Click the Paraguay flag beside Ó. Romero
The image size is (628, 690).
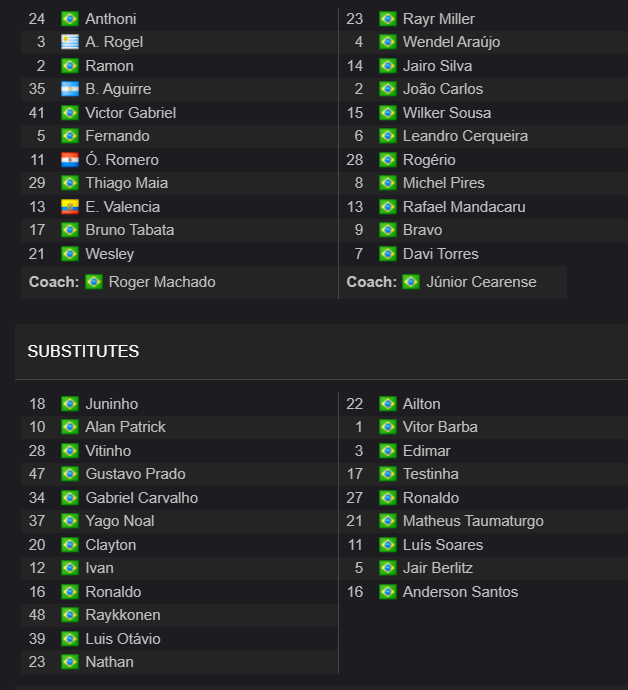pyautogui.click(x=70, y=160)
